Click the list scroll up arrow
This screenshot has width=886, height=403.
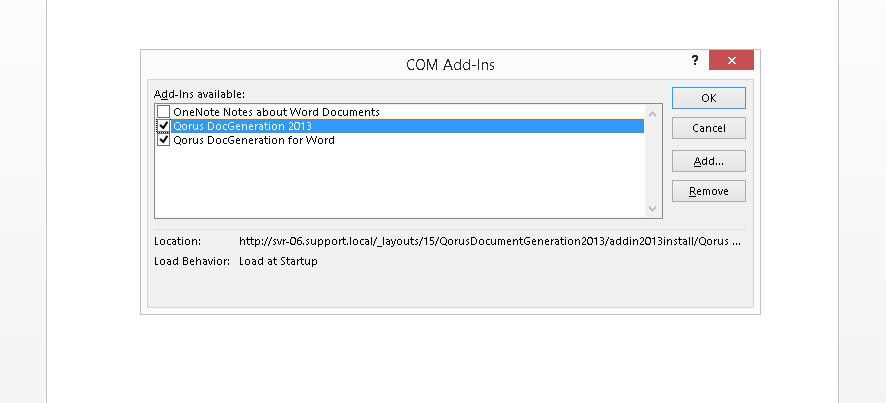pos(653,114)
